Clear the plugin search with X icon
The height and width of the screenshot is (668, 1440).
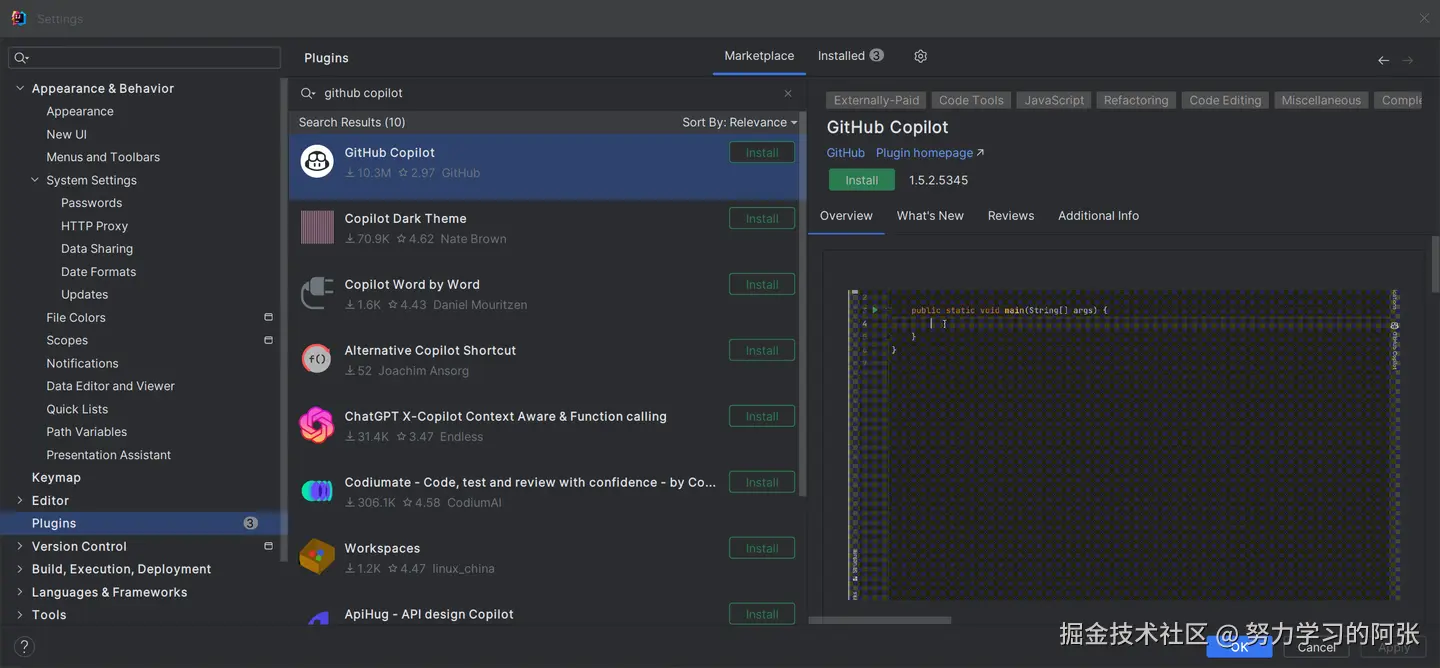pyautogui.click(x=788, y=93)
